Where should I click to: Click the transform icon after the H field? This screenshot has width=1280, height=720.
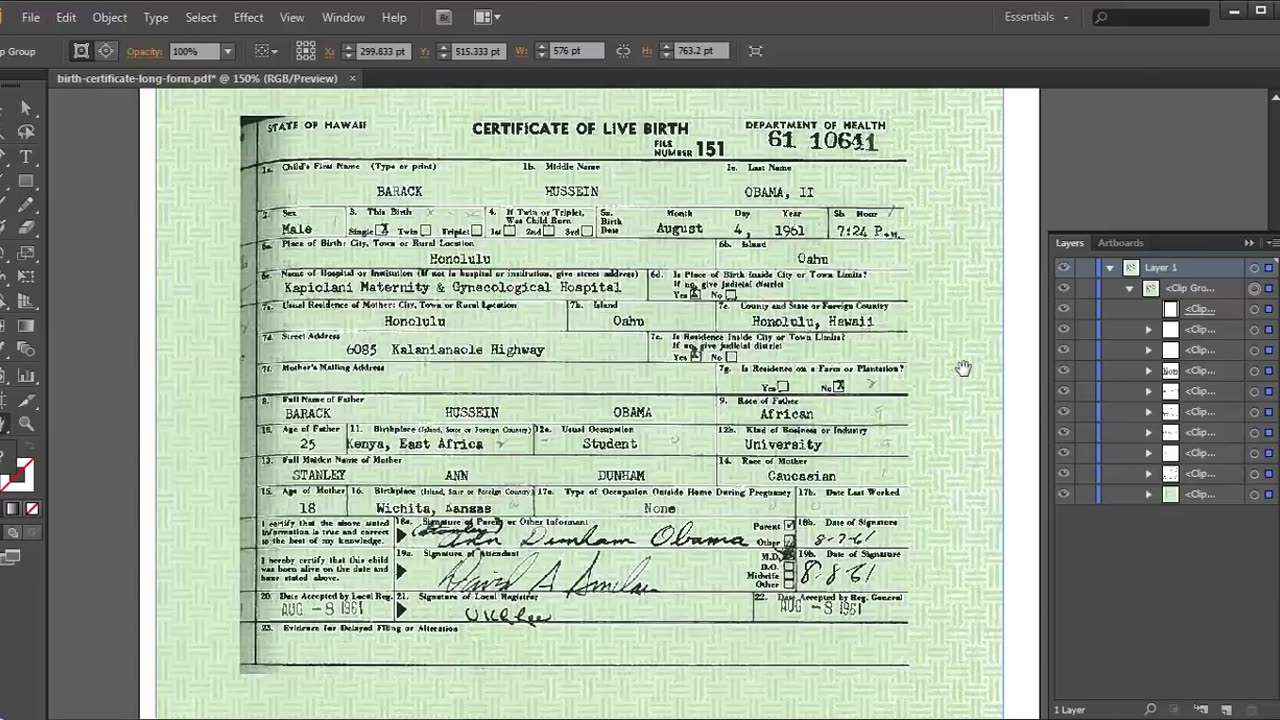(x=756, y=51)
